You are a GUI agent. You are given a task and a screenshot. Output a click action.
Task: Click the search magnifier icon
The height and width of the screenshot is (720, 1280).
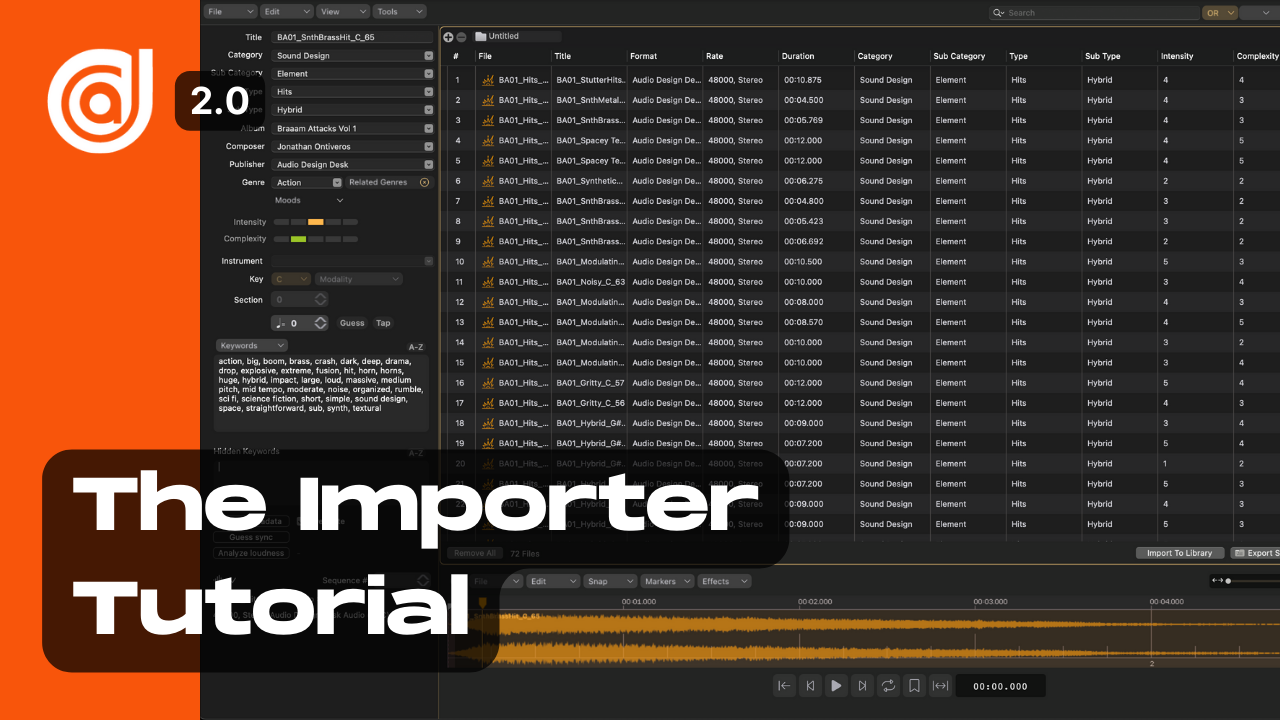(998, 13)
